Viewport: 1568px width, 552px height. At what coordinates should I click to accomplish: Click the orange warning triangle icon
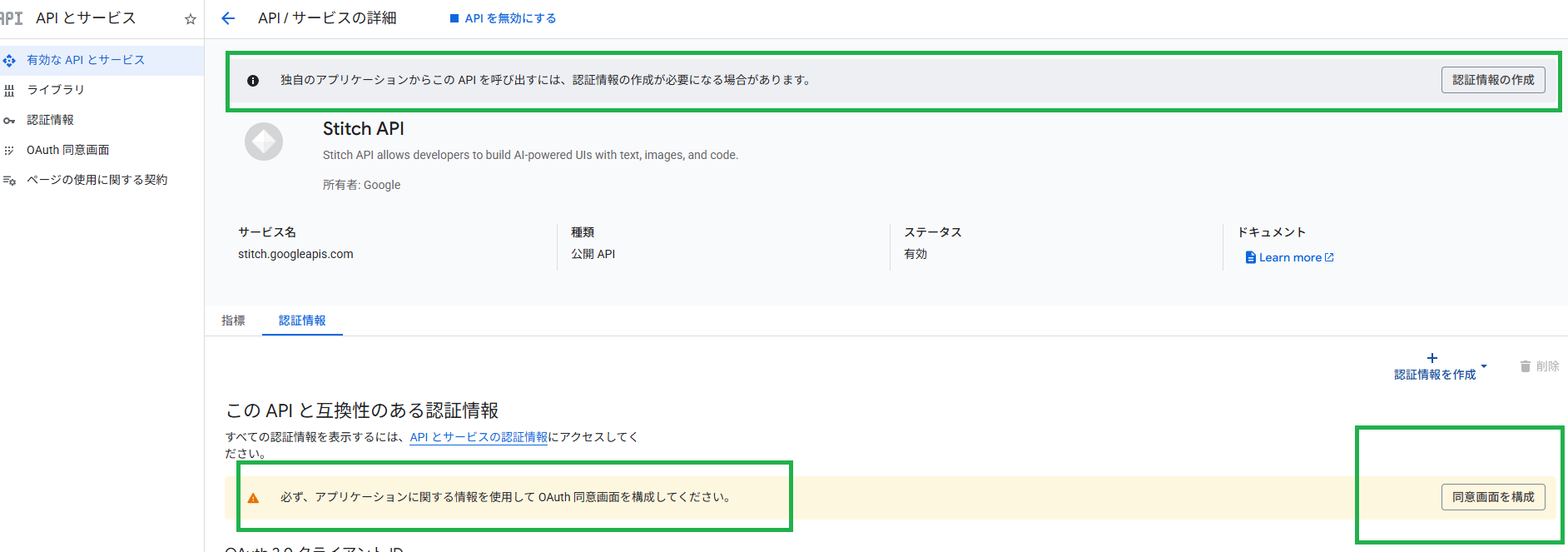[x=253, y=498]
